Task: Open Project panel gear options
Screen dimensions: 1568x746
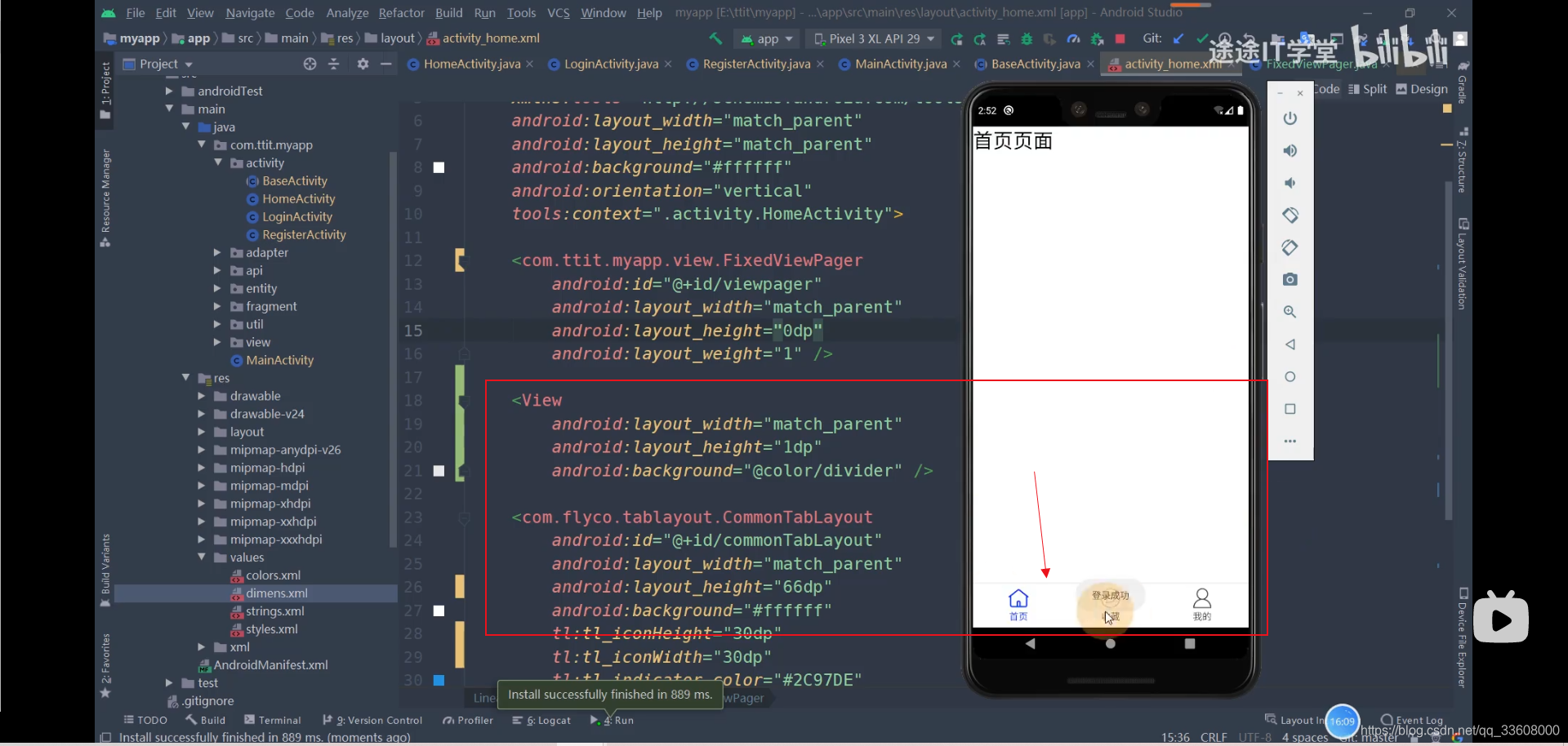Action: pos(363,64)
